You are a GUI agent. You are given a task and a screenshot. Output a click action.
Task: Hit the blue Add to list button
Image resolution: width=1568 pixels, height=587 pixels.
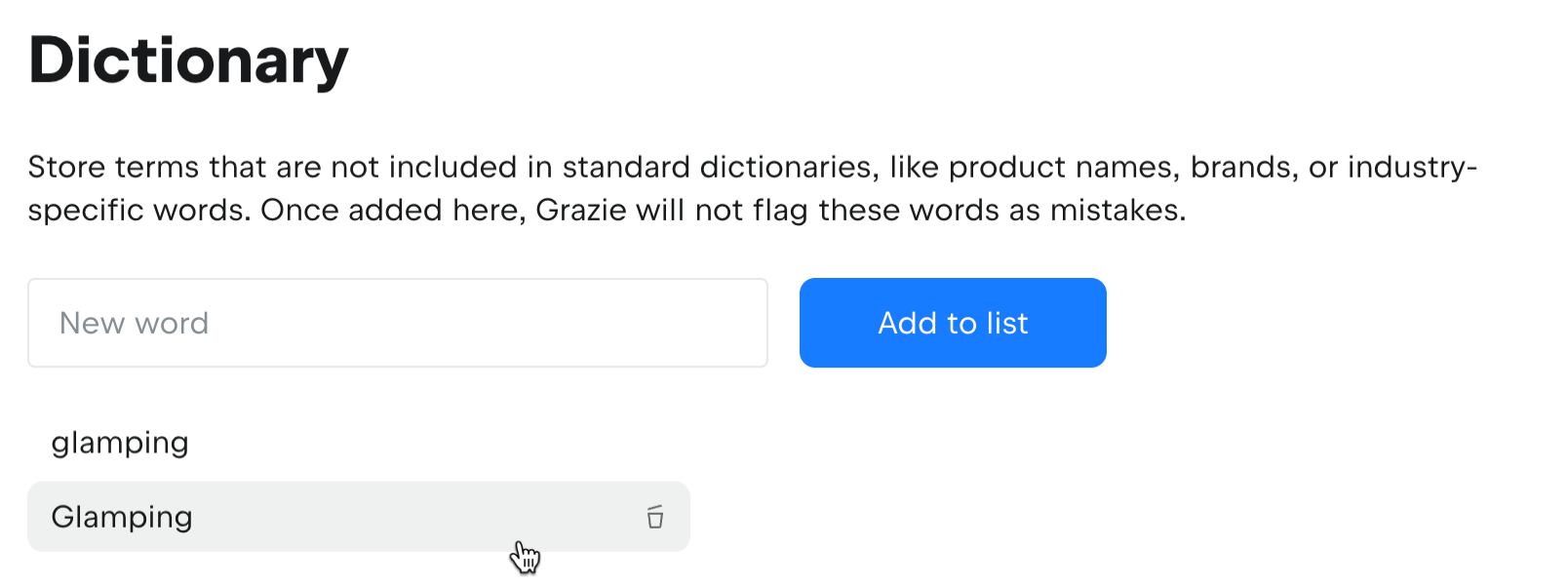tap(953, 323)
